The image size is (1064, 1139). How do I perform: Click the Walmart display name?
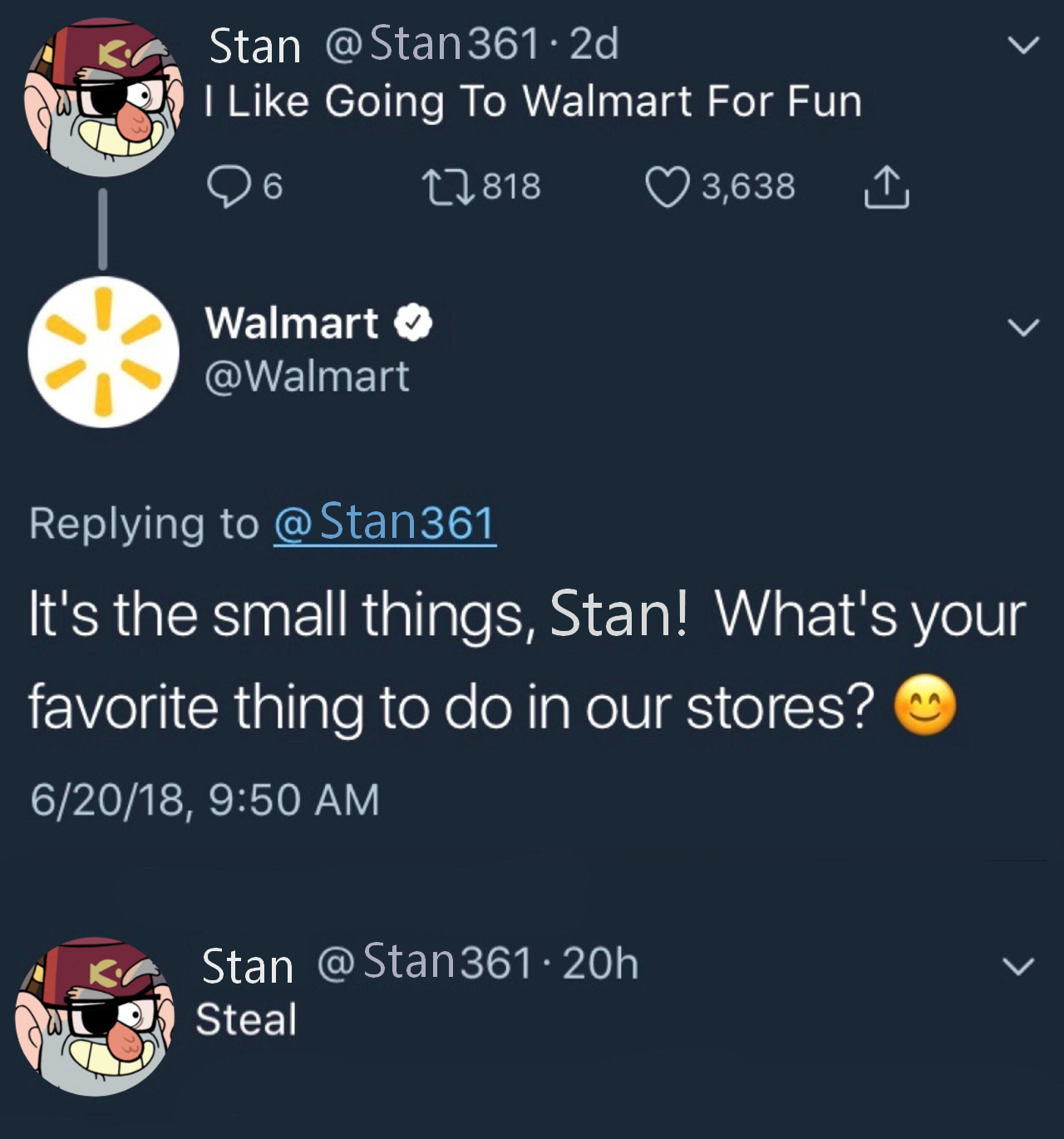[x=291, y=323]
